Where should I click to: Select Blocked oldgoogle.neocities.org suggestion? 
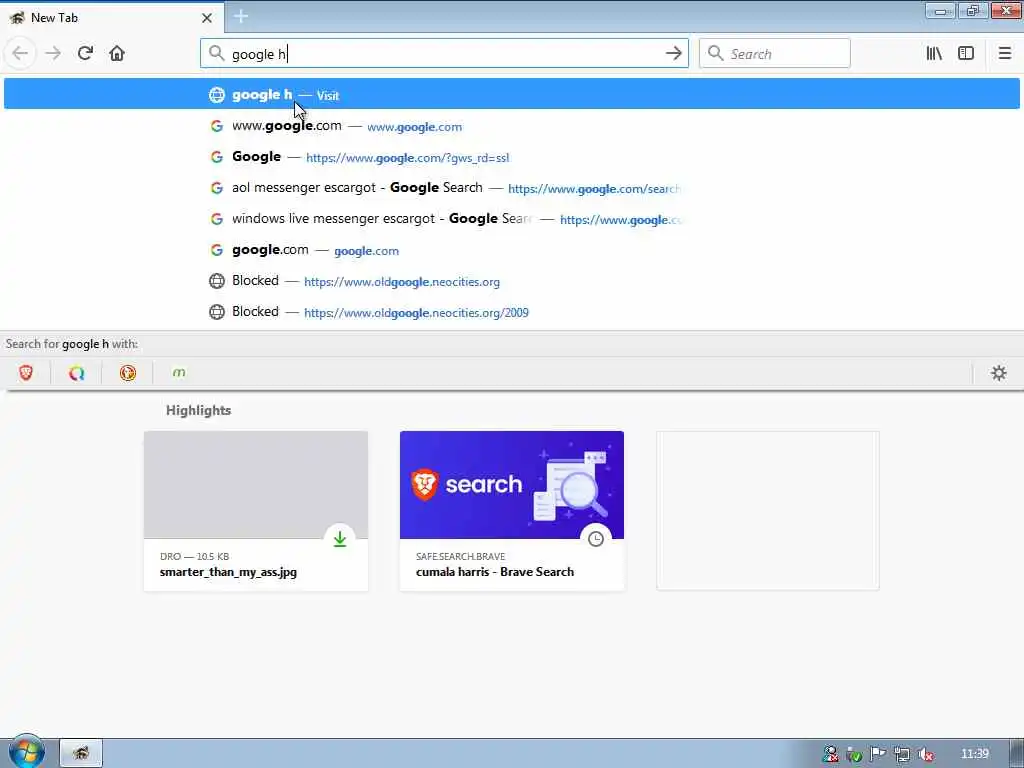coord(511,281)
